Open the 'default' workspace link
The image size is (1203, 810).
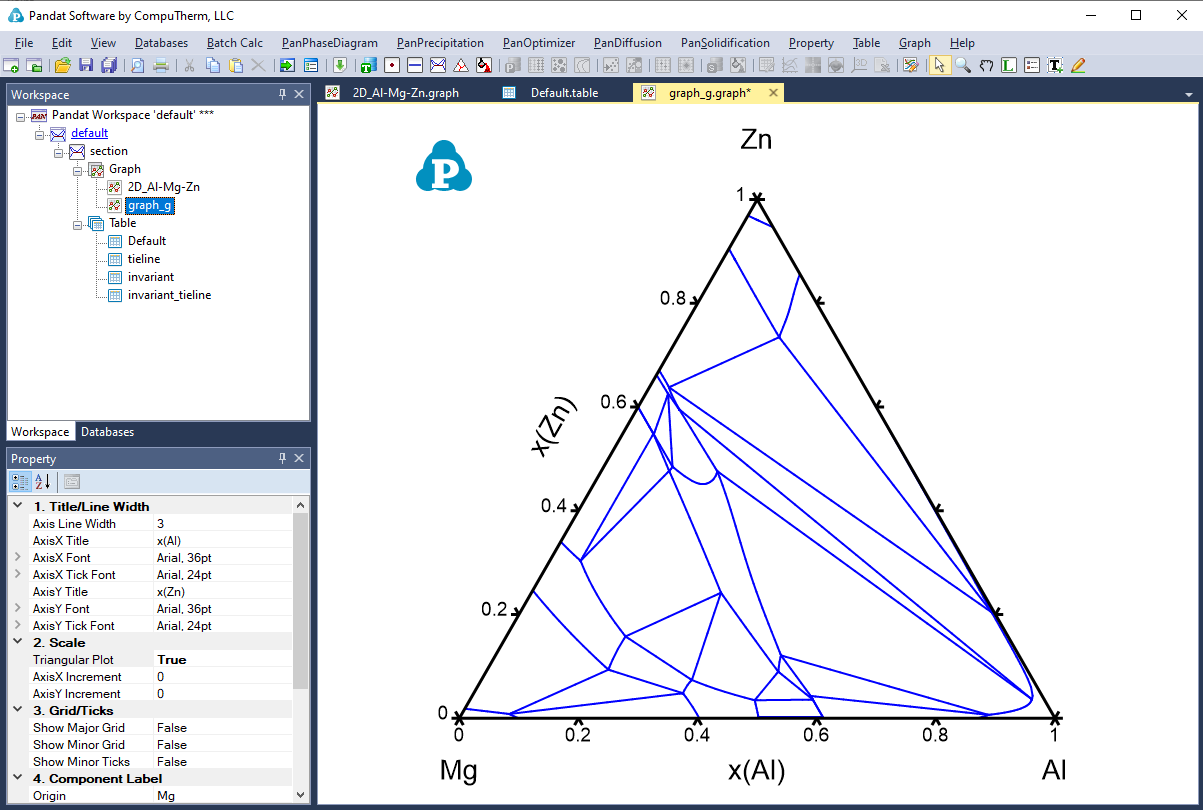(89, 133)
